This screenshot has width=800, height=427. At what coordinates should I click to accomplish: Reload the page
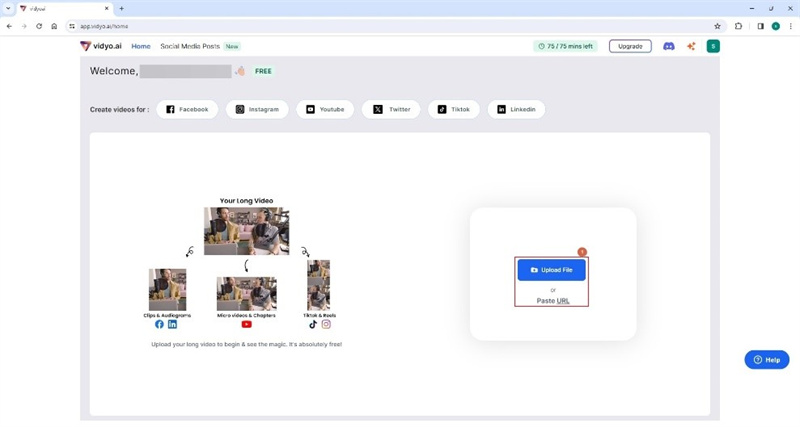pyautogui.click(x=39, y=26)
